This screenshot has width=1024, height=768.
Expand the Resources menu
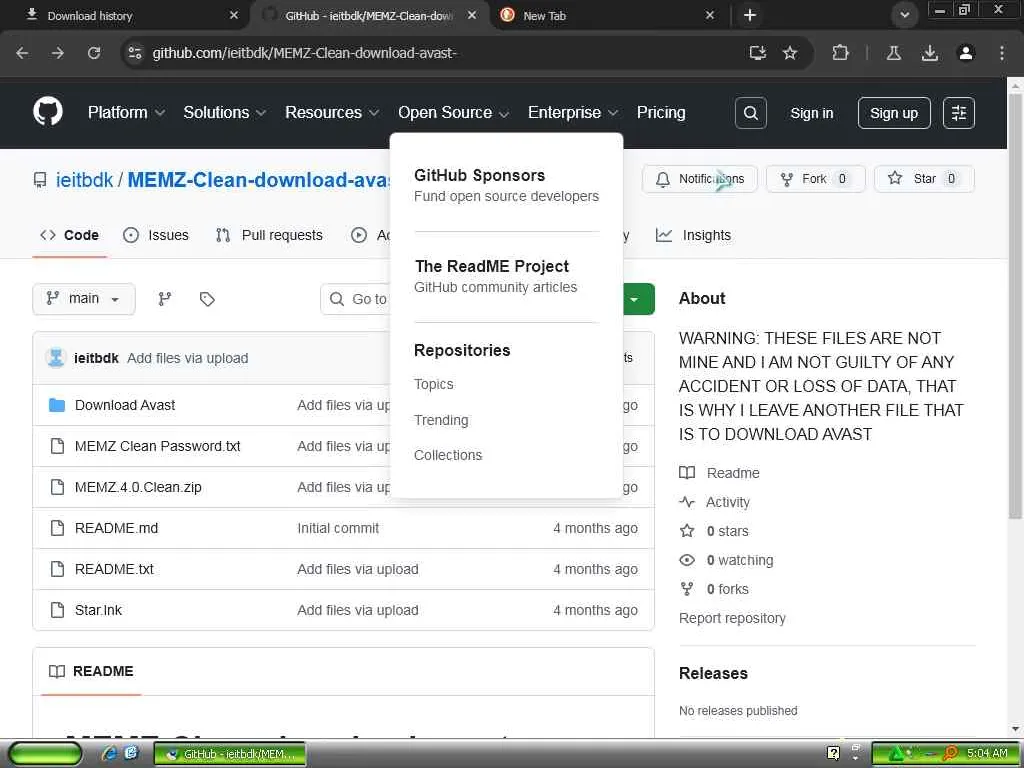332,112
